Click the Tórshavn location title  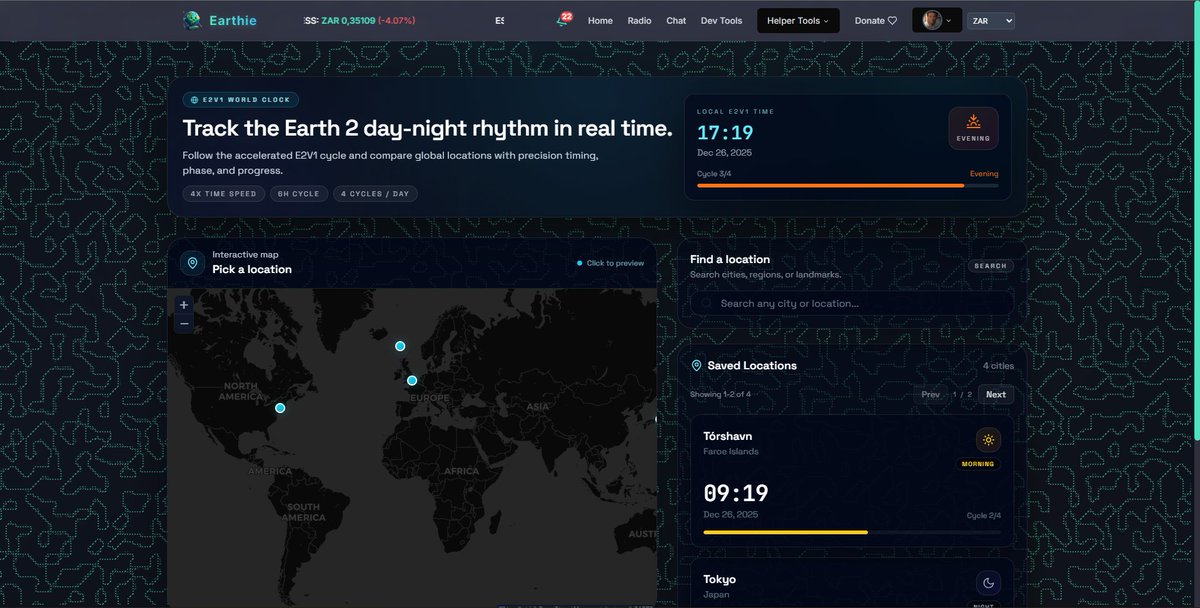coord(728,436)
